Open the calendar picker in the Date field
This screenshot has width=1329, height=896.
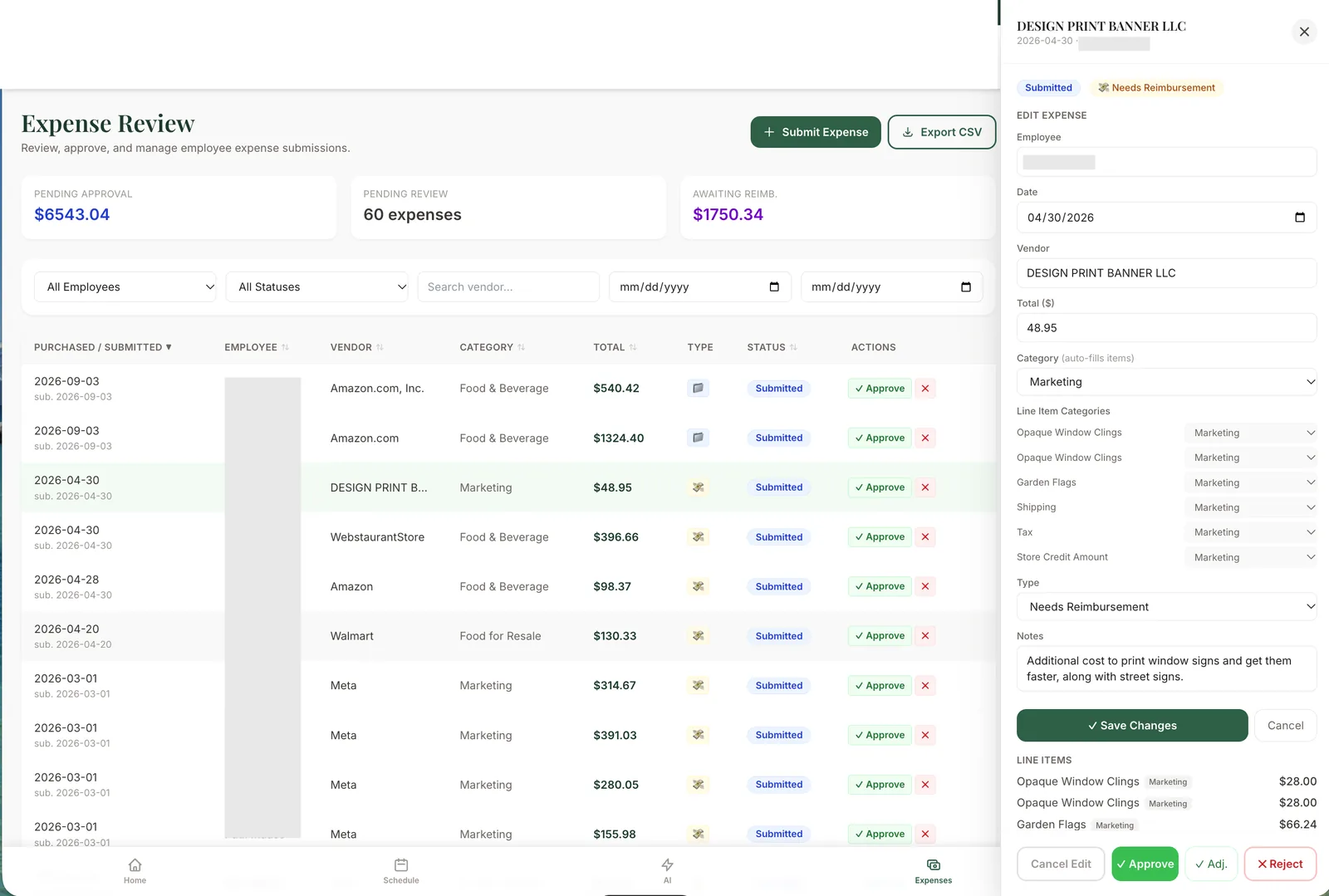pos(1300,218)
